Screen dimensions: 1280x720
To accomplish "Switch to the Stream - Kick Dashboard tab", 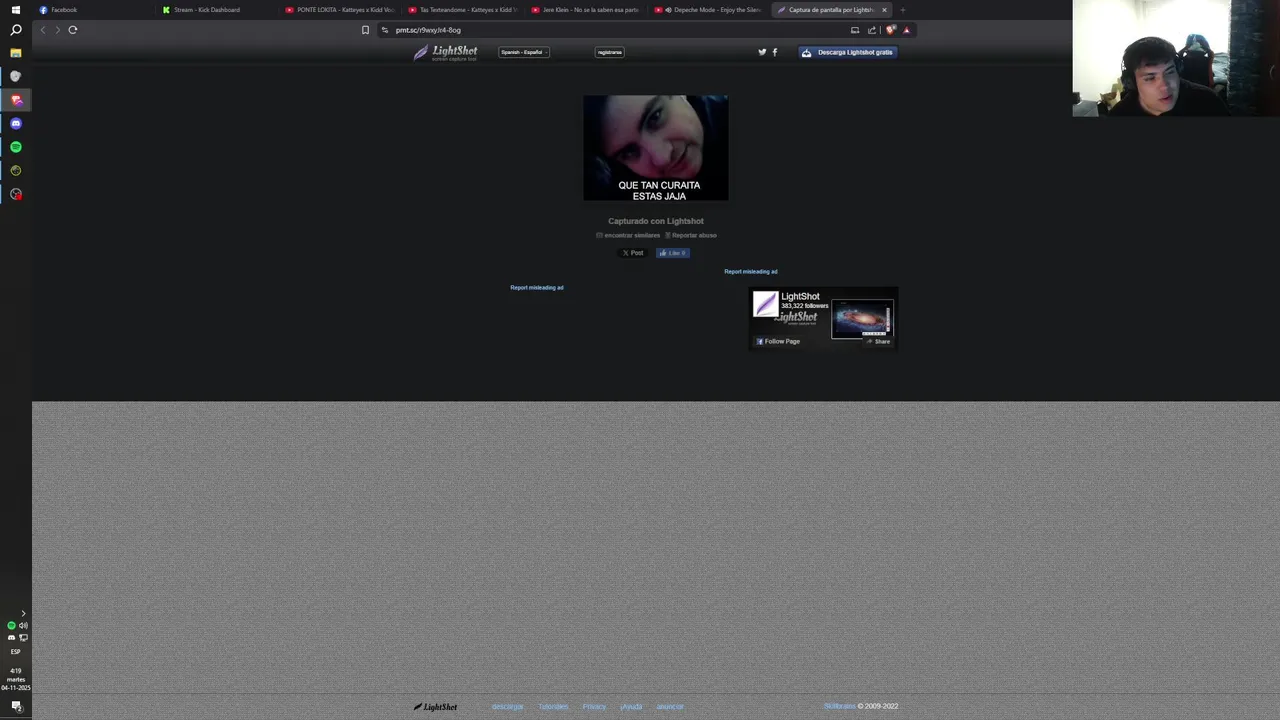I will click(x=214, y=10).
